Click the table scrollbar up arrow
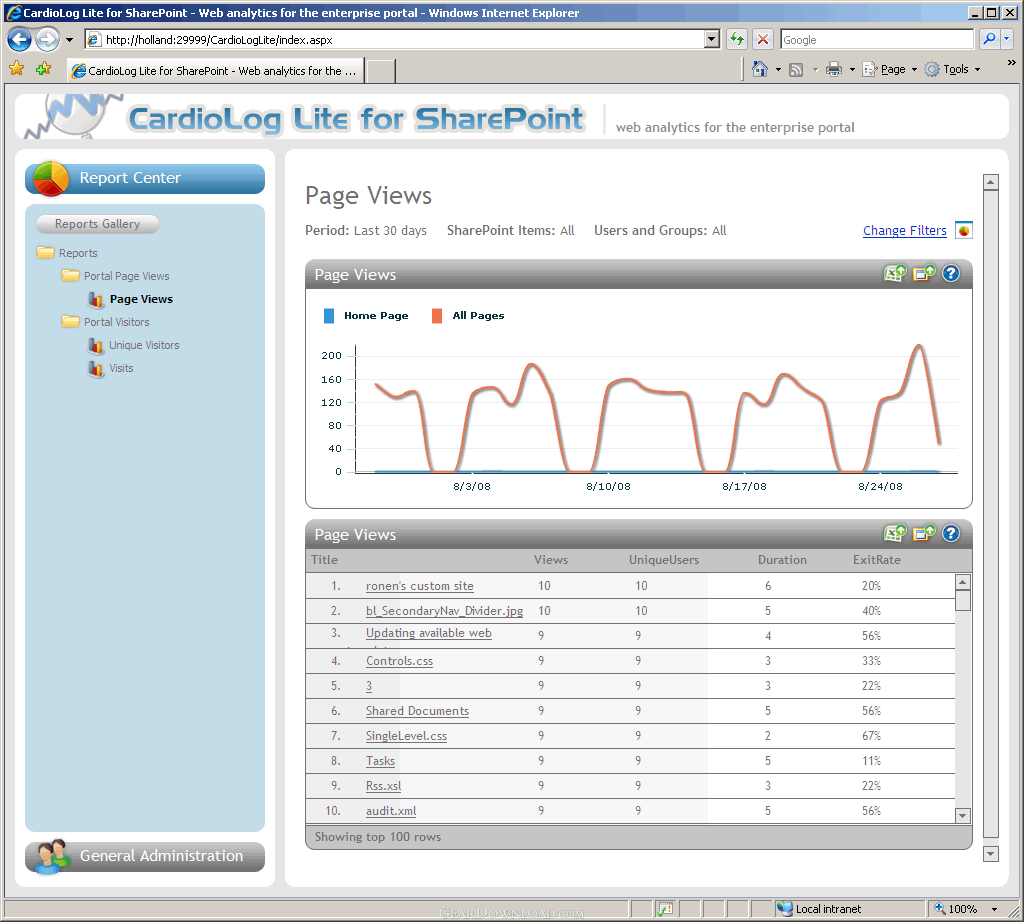This screenshot has width=1024, height=922. click(963, 581)
